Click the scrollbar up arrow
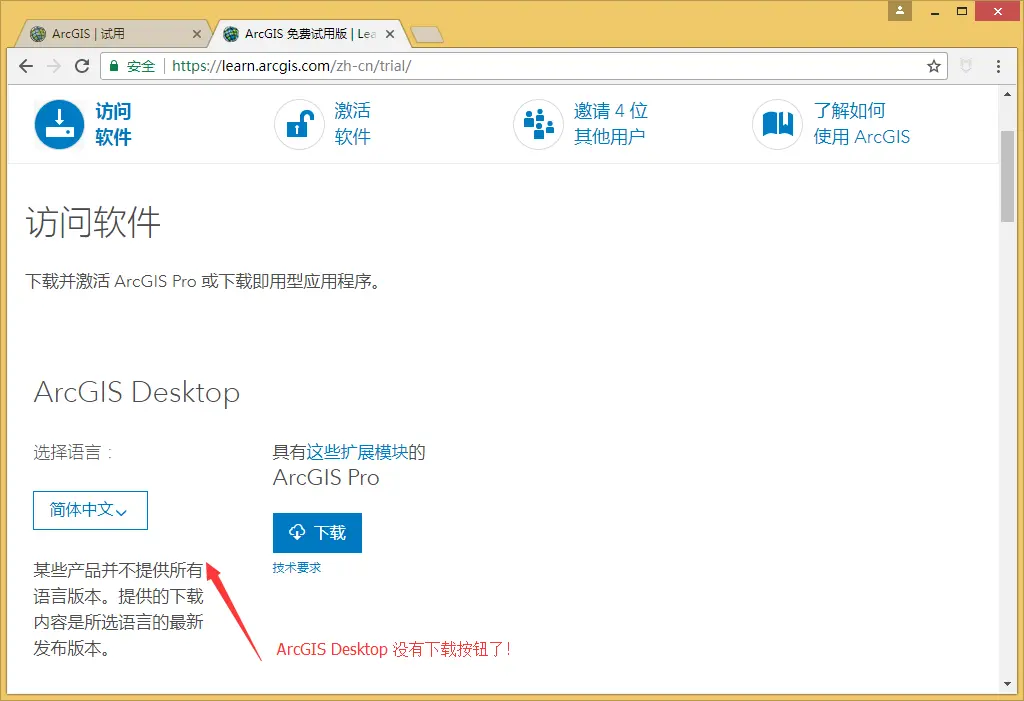Screen dimensions: 1024x701 (1007, 94)
